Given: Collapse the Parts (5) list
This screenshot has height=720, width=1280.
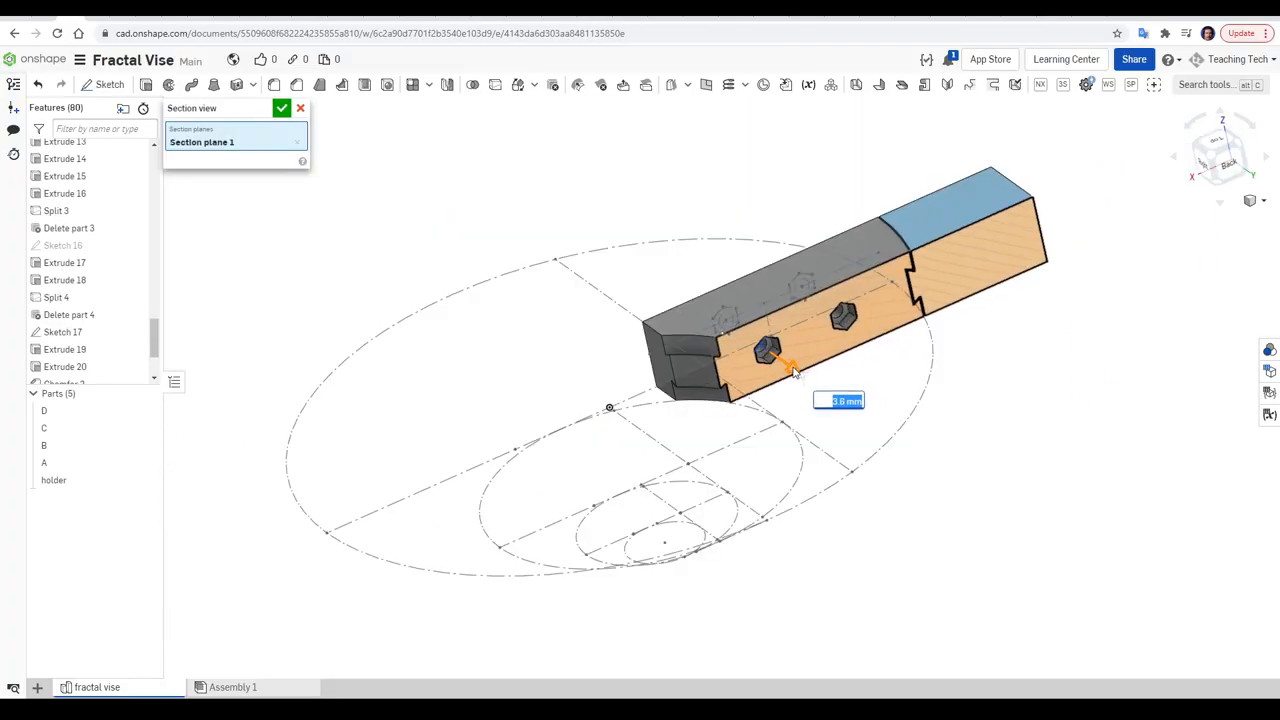Looking at the screenshot, I should coord(33,394).
